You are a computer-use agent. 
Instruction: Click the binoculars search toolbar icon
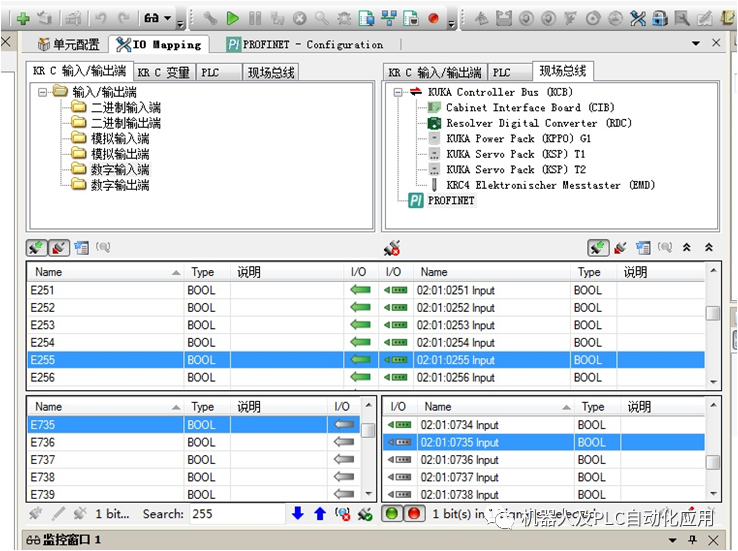click(x=151, y=17)
